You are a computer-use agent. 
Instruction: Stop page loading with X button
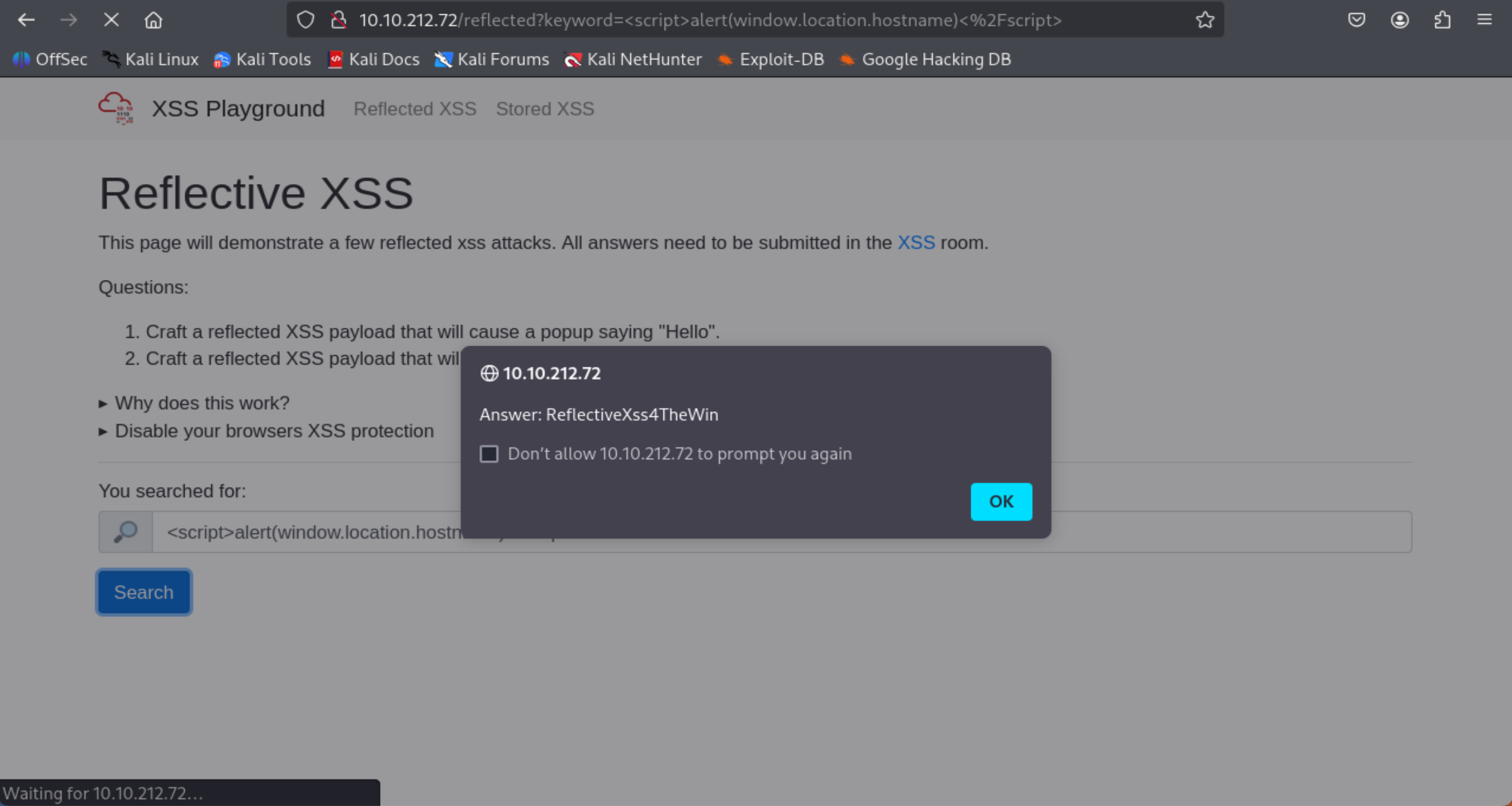[x=111, y=20]
